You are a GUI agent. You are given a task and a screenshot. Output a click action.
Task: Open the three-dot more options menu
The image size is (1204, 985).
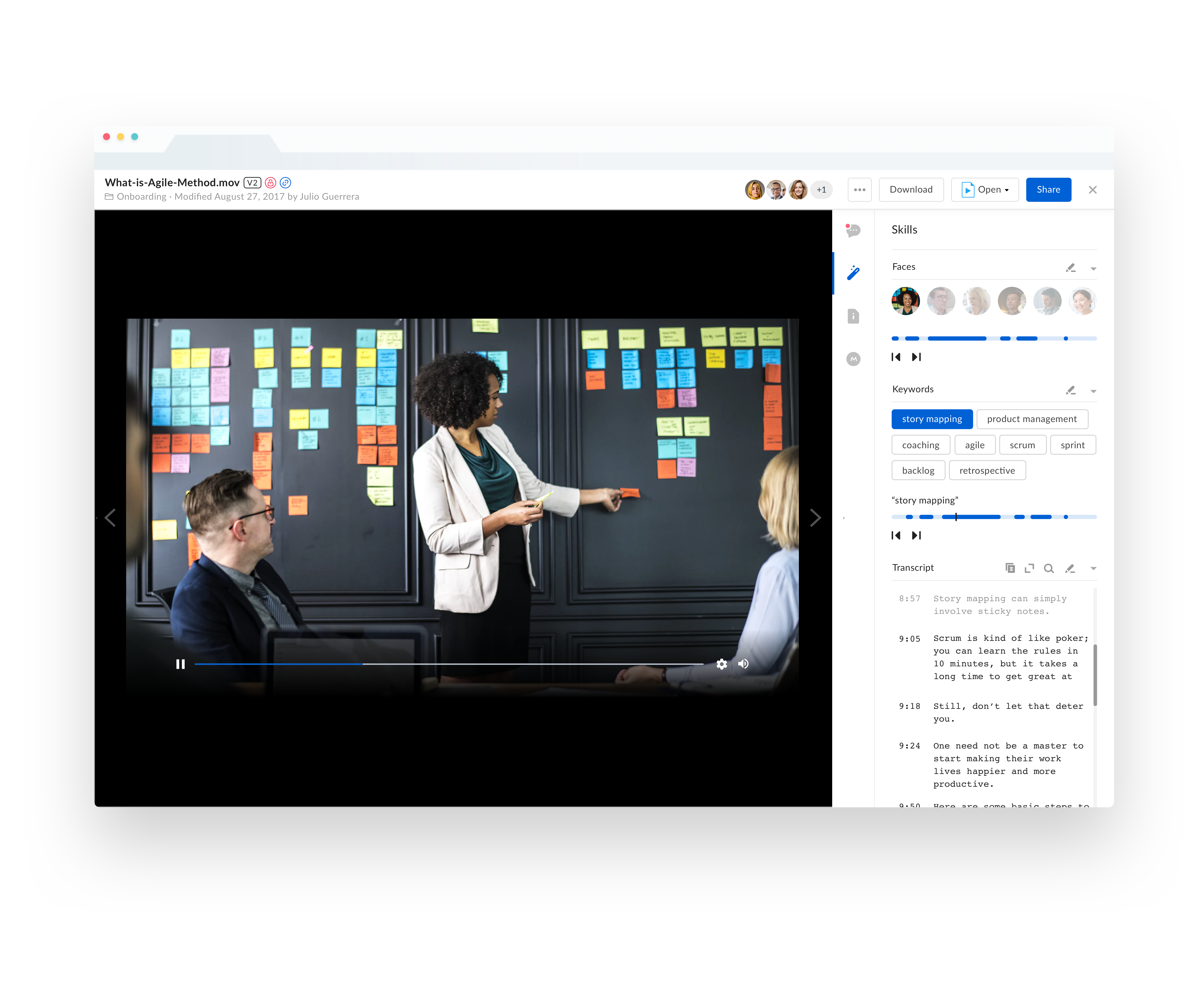860,189
